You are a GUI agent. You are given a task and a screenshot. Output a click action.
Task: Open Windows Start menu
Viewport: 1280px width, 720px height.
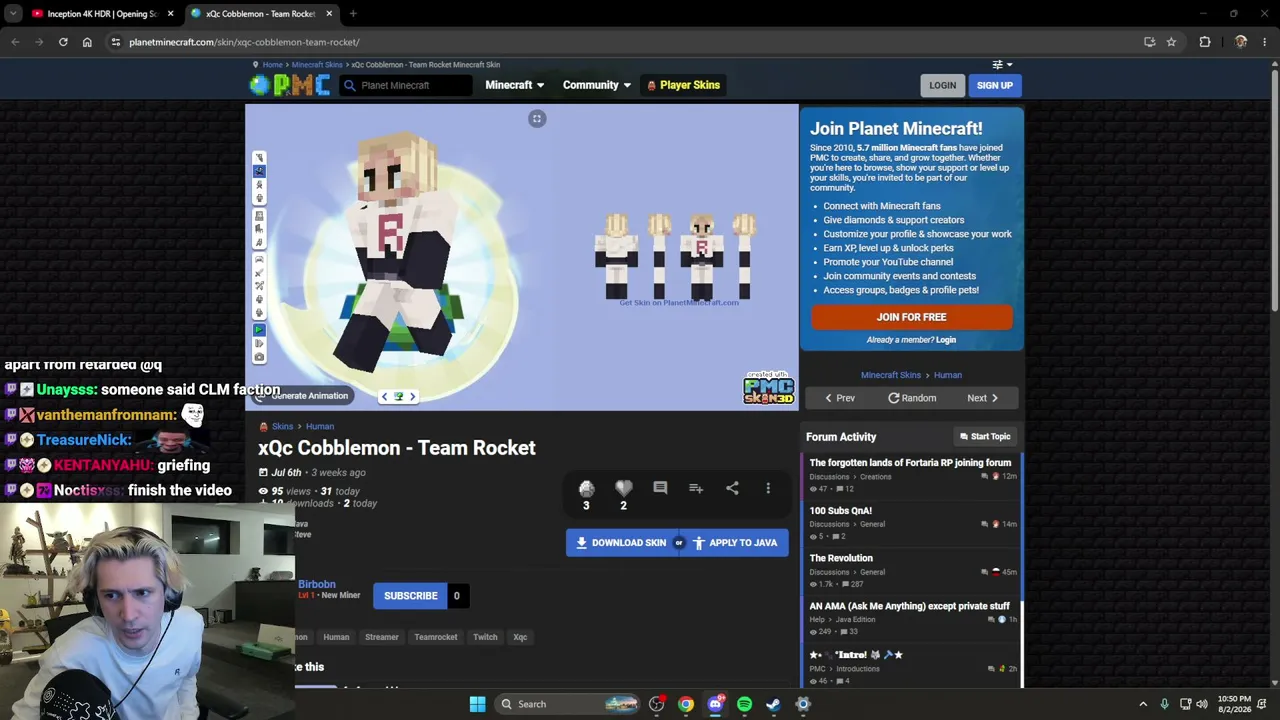click(477, 704)
